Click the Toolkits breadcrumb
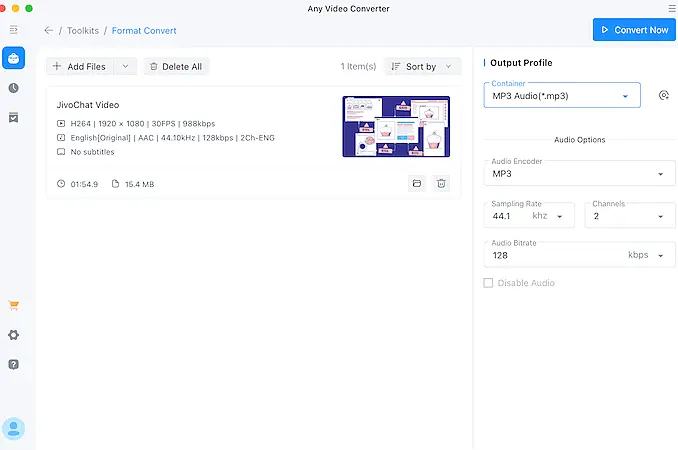678x450 pixels. [x=84, y=31]
